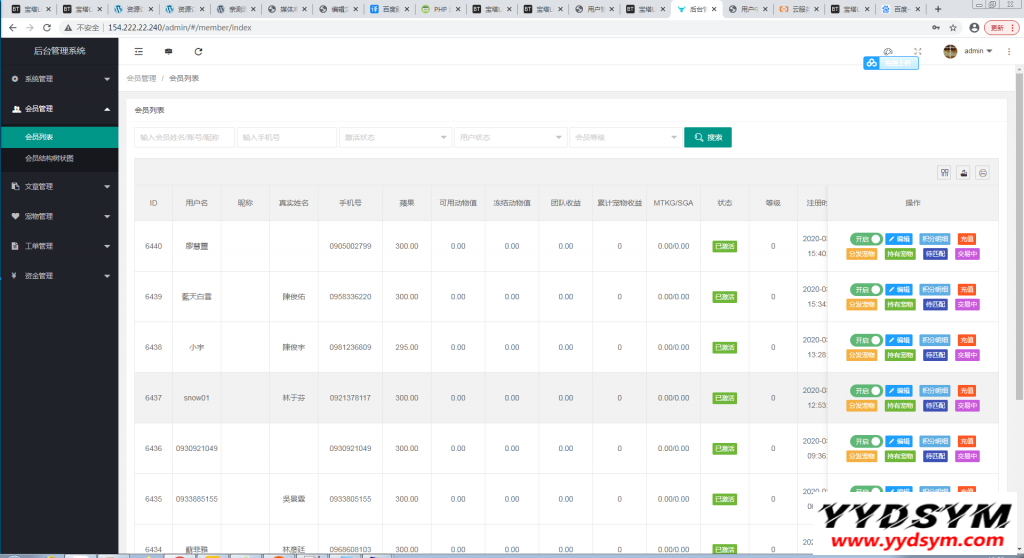The image size is (1024, 558).
Task: Click the fullscreen icon in the header
Action: pos(918,51)
